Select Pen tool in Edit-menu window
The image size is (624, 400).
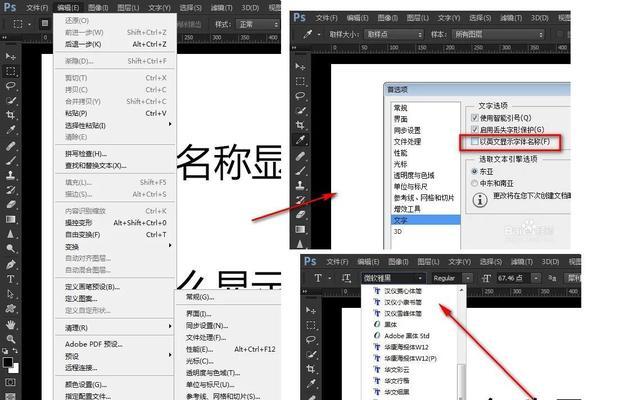(10, 264)
